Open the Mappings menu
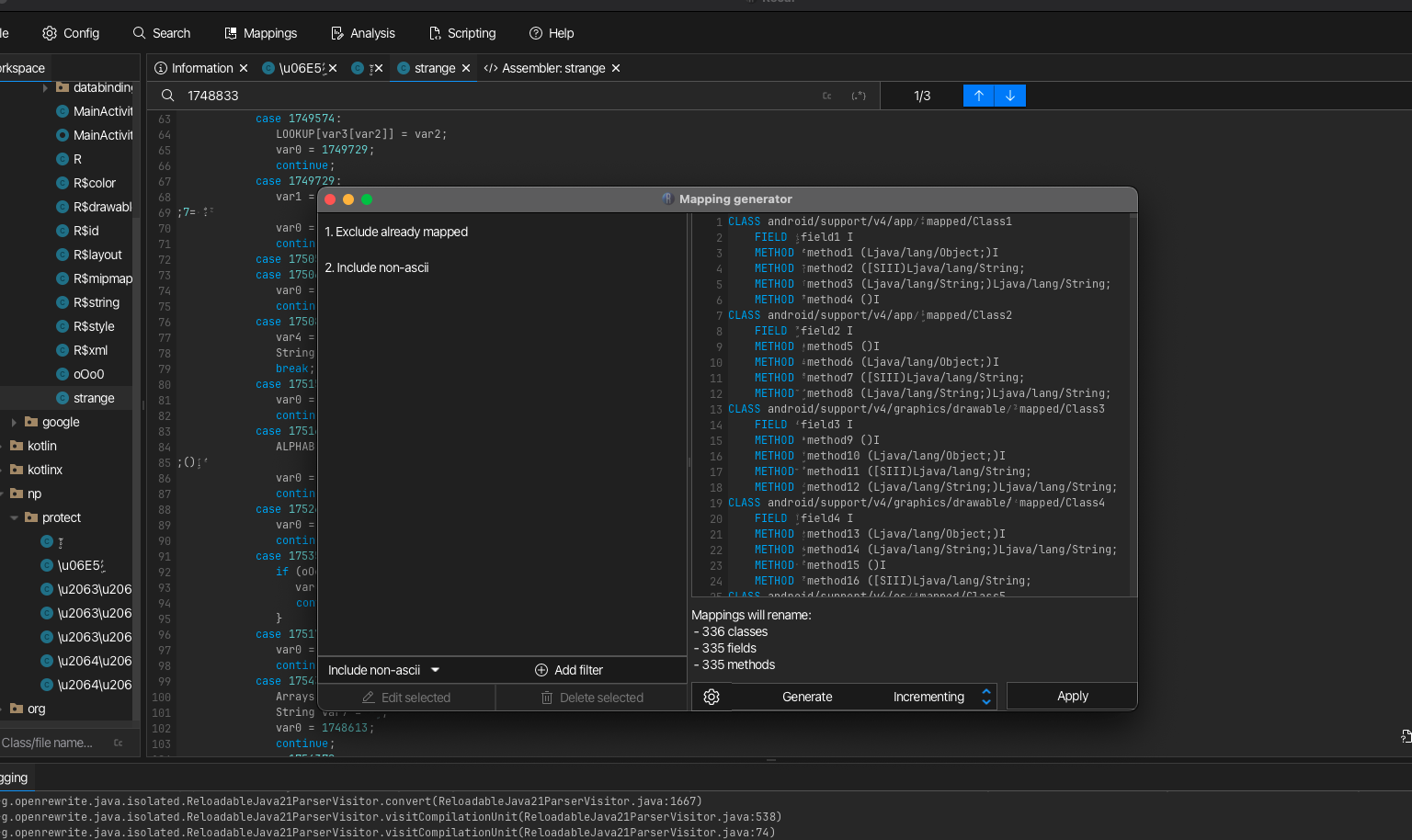 (261, 33)
